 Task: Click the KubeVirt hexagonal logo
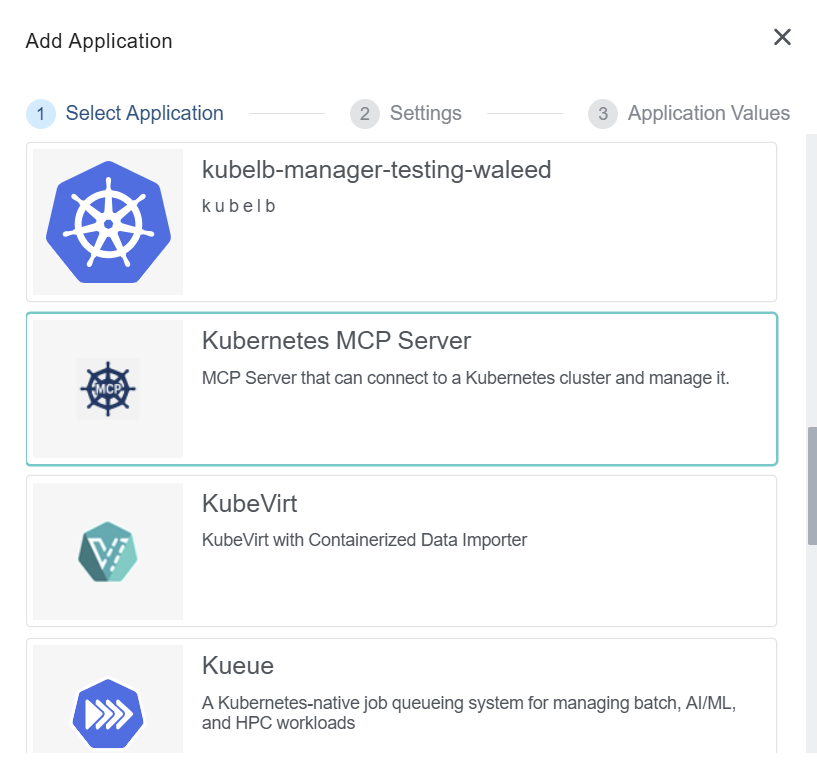tap(107, 551)
